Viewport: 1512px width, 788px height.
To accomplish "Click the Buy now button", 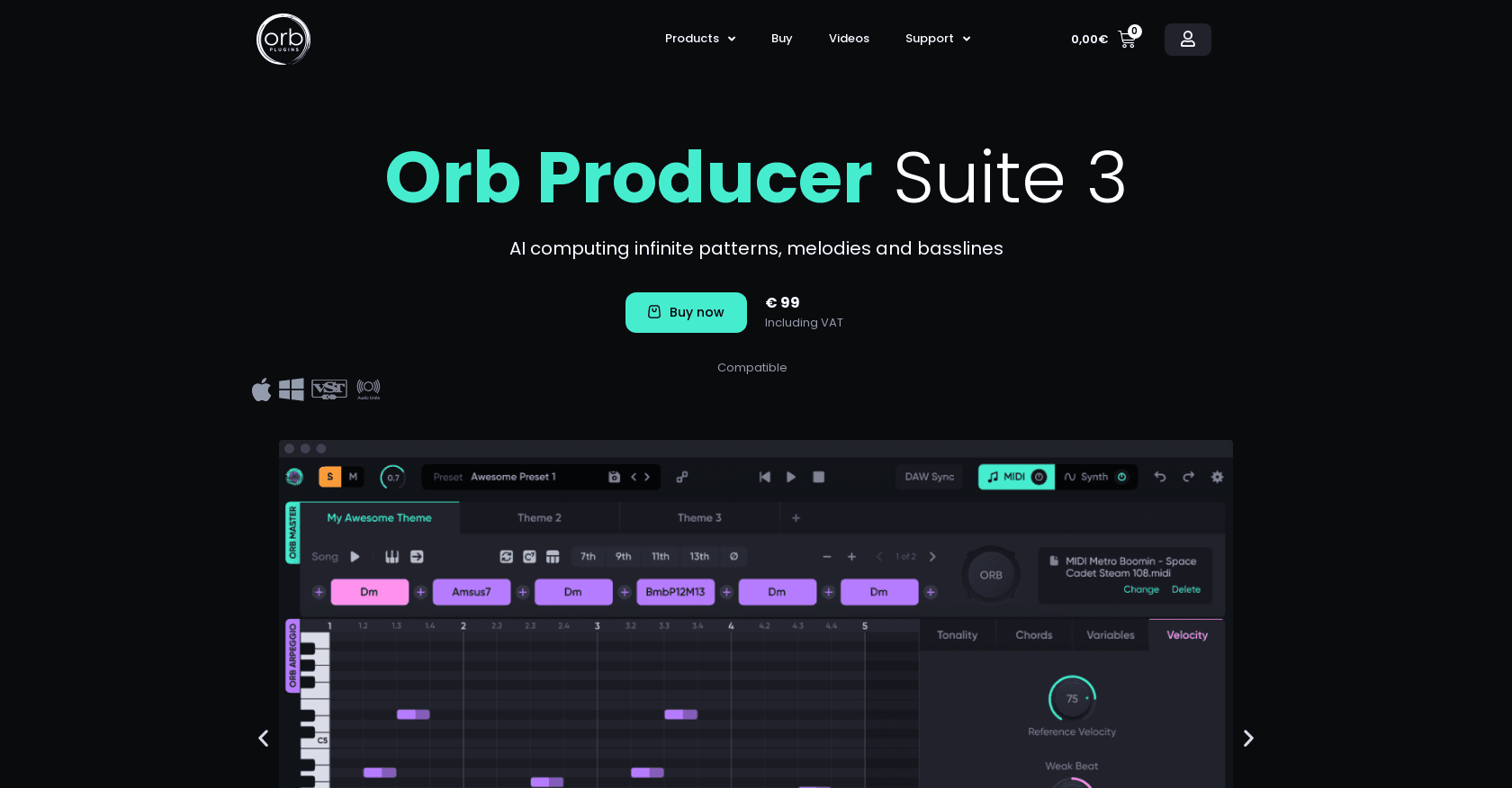I will tap(686, 312).
